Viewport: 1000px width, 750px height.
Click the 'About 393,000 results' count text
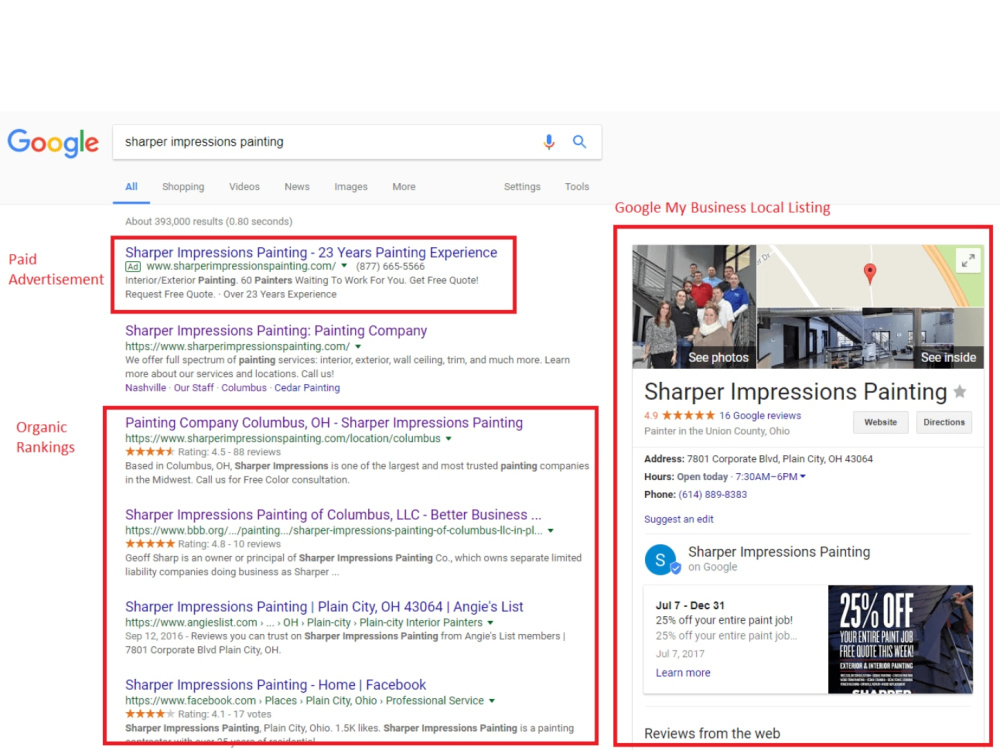(209, 221)
